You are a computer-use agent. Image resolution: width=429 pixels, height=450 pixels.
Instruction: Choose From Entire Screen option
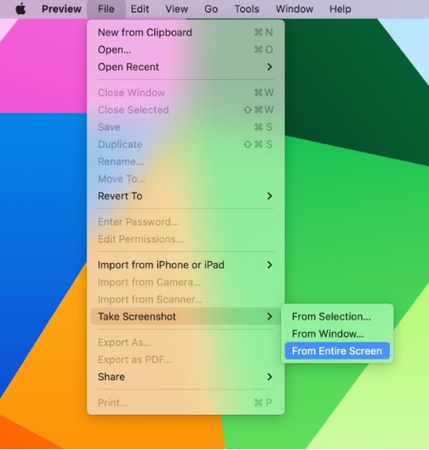pyautogui.click(x=337, y=351)
